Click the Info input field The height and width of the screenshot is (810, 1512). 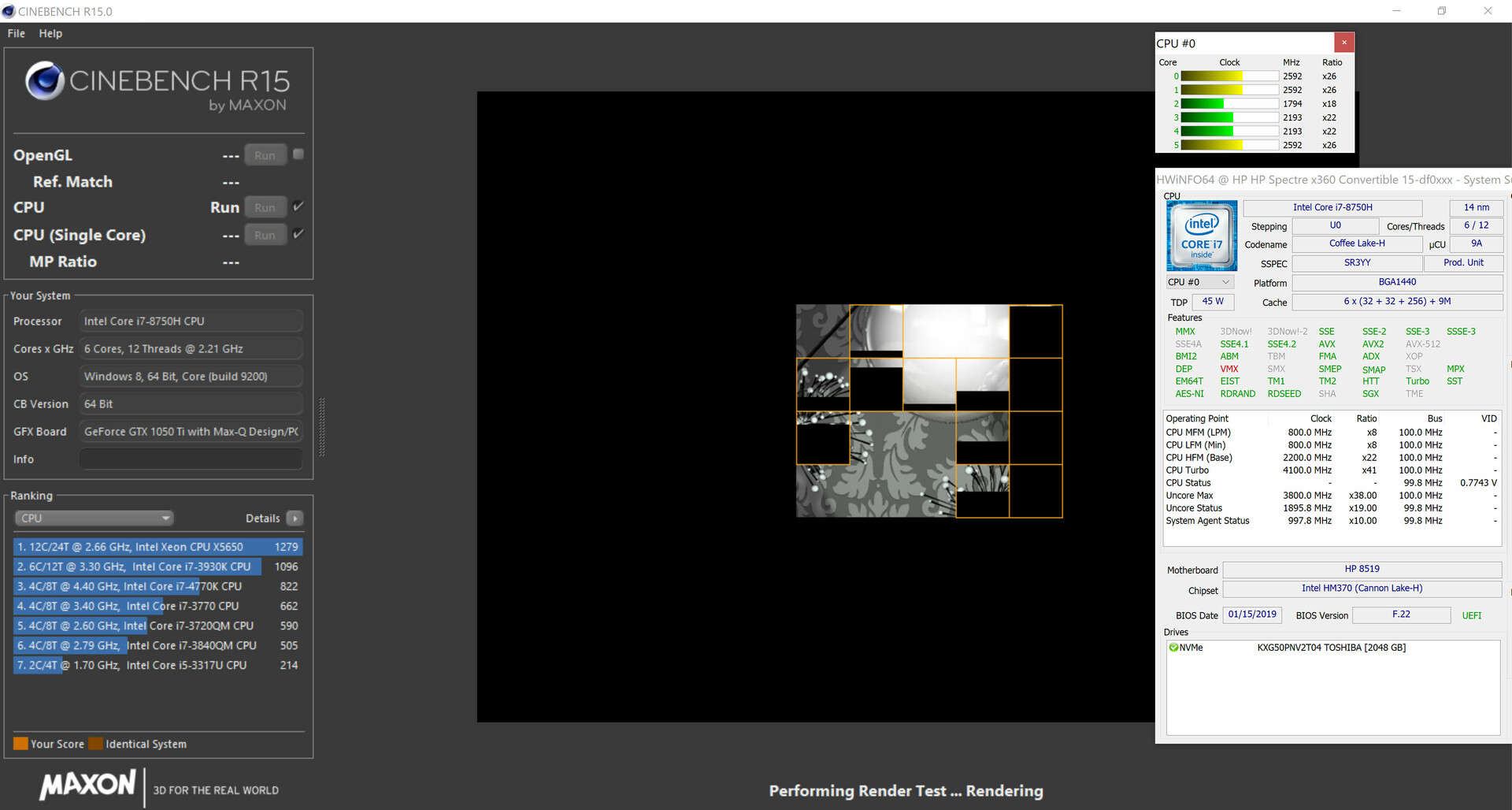[191, 459]
